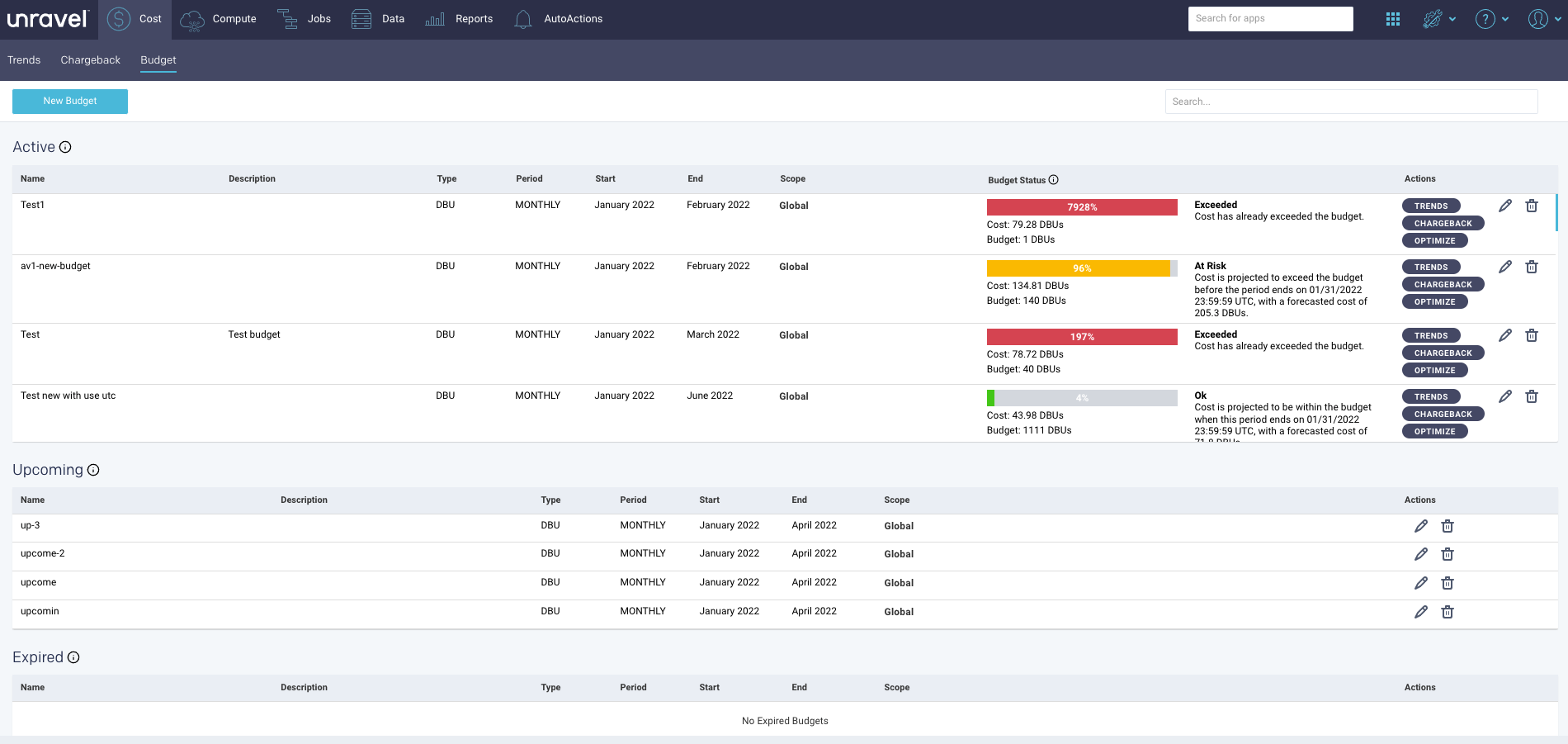Focus the Search for apps field

(1271, 19)
